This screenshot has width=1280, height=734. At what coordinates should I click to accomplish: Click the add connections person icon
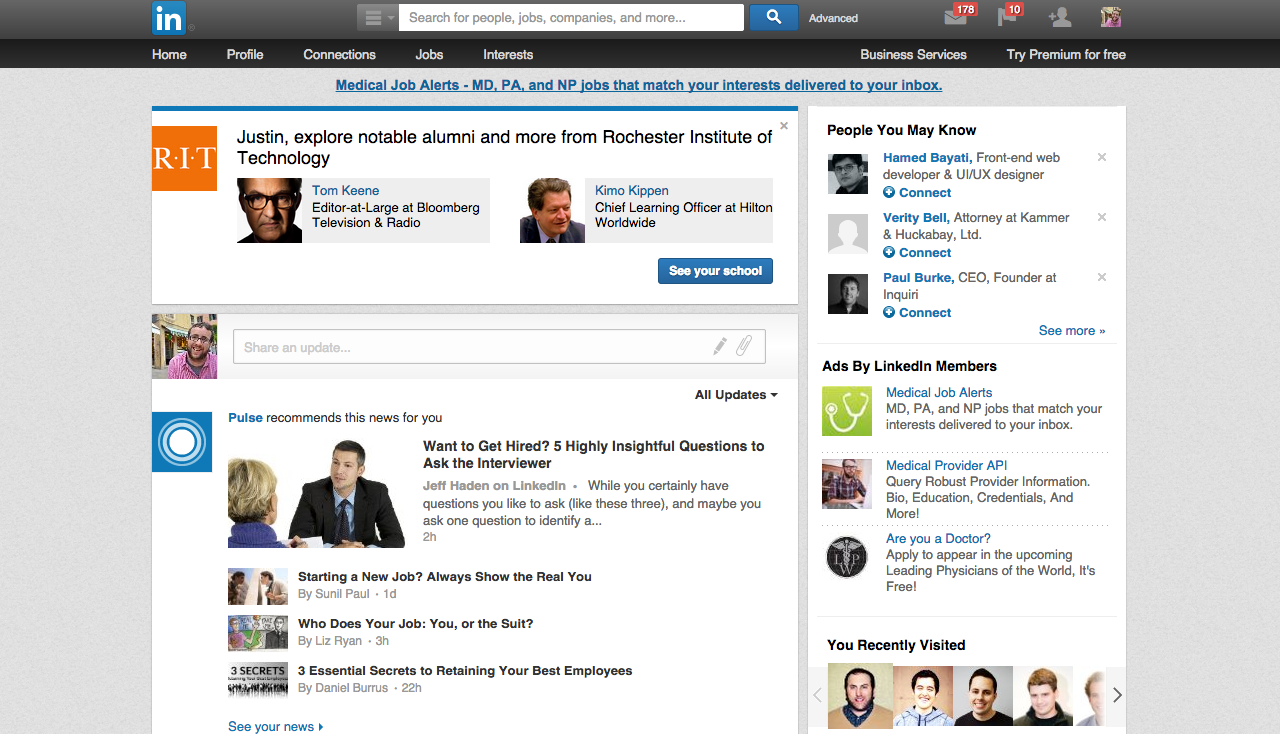pyautogui.click(x=1059, y=17)
